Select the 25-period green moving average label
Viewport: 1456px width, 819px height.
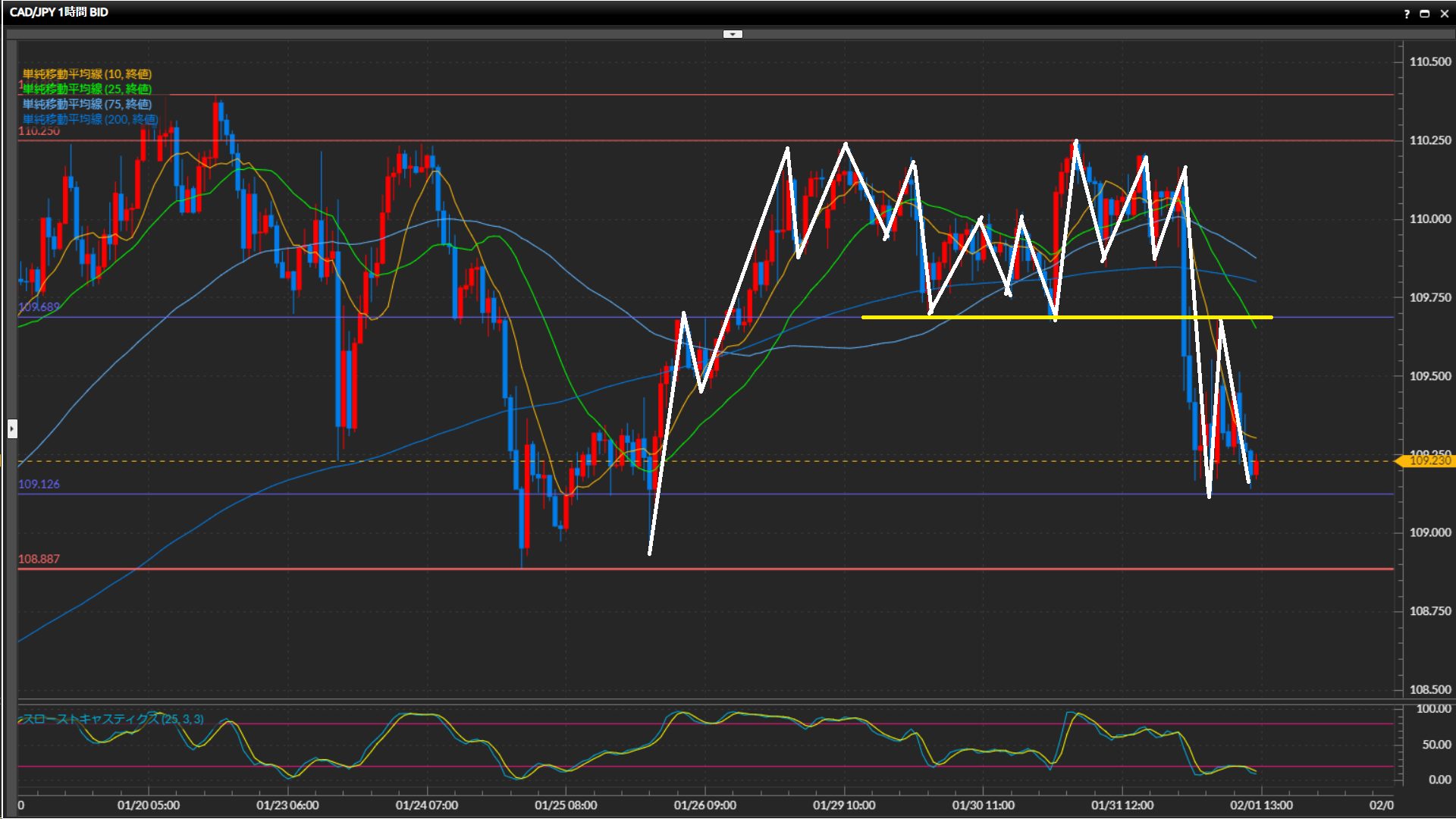(x=87, y=89)
